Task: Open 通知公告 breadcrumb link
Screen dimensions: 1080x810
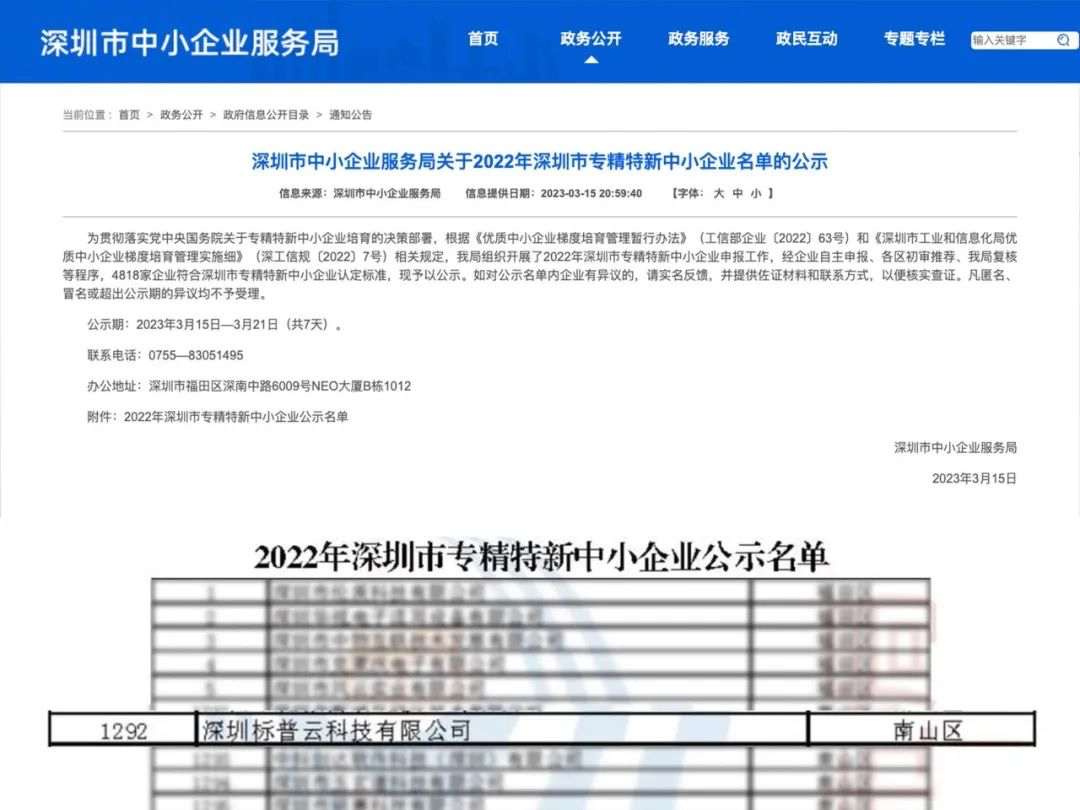Action: (350, 115)
